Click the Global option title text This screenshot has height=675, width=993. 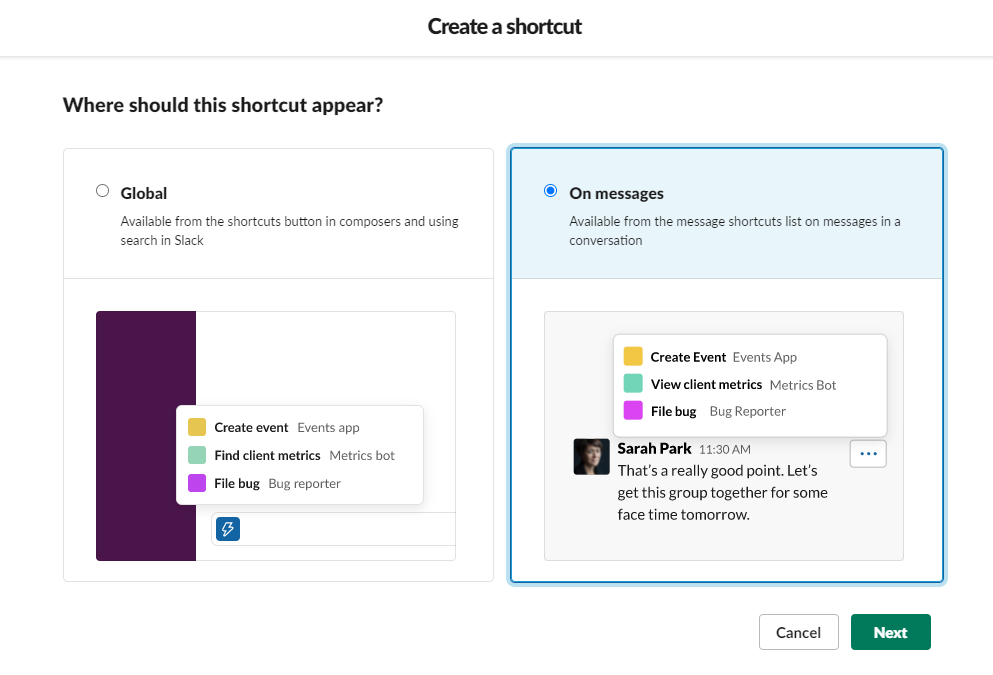[144, 193]
